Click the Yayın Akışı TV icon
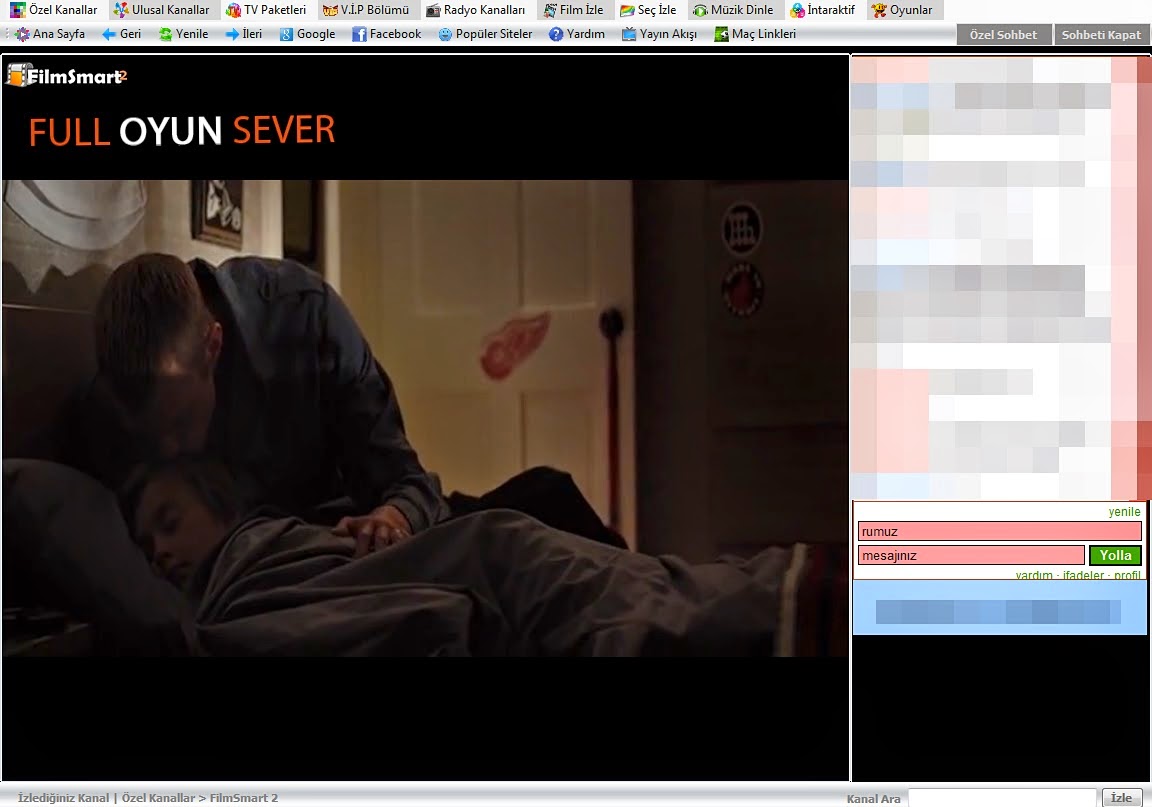Image resolution: width=1152 pixels, height=807 pixels. (x=629, y=35)
